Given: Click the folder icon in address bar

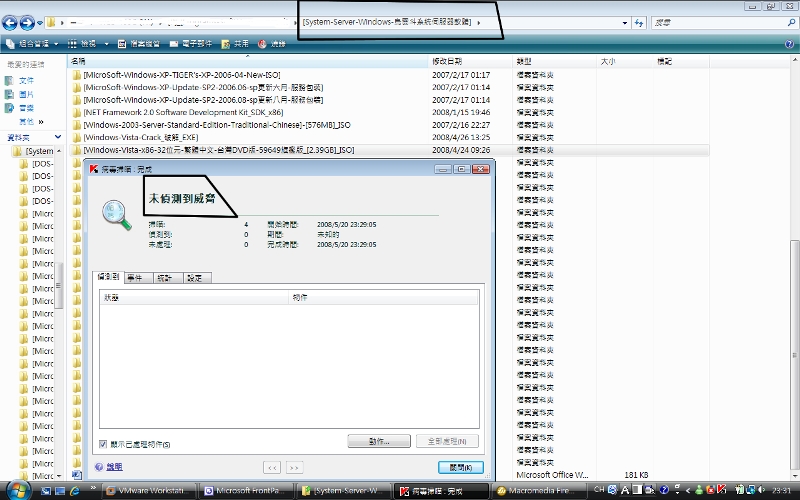Looking at the screenshot, I should click(51, 22).
